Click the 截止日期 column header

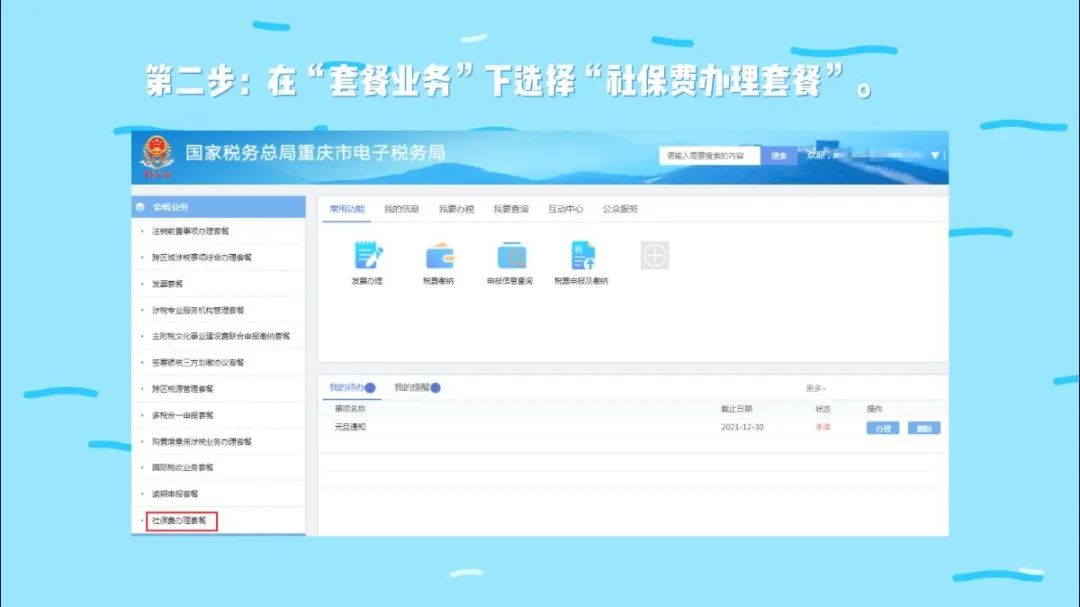click(x=736, y=409)
